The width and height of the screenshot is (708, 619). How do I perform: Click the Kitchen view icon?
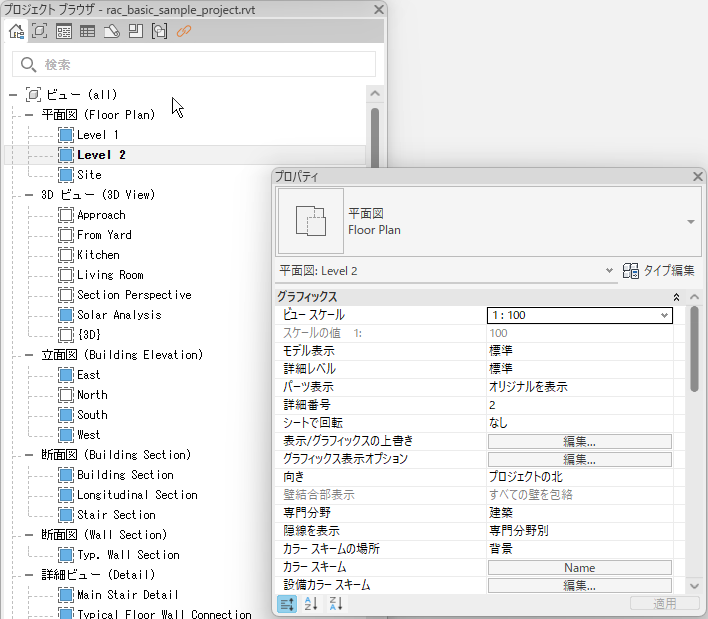(66, 255)
